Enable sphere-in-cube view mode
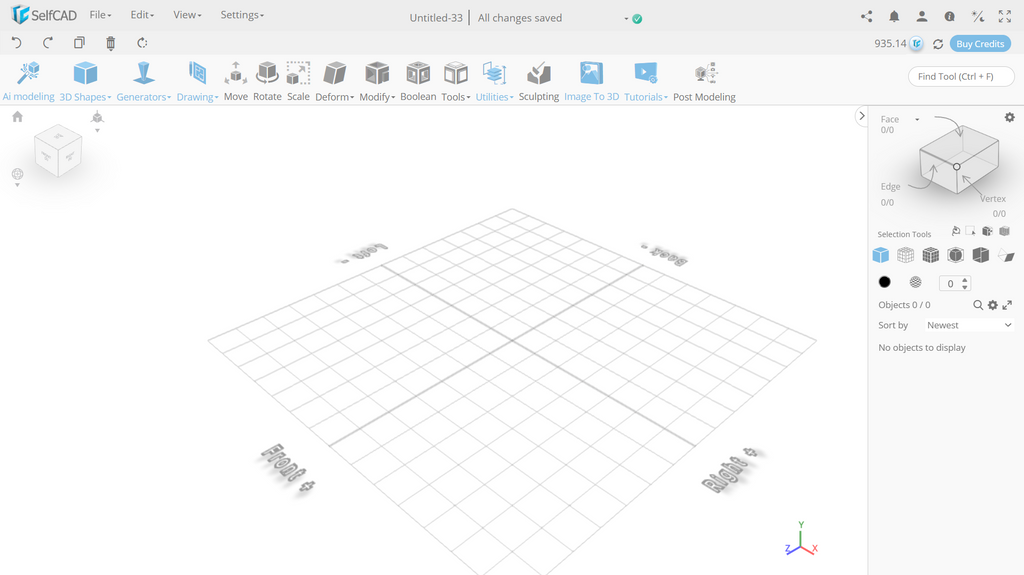This screenshot has width=1024, height=575. [x=955, y=255]
